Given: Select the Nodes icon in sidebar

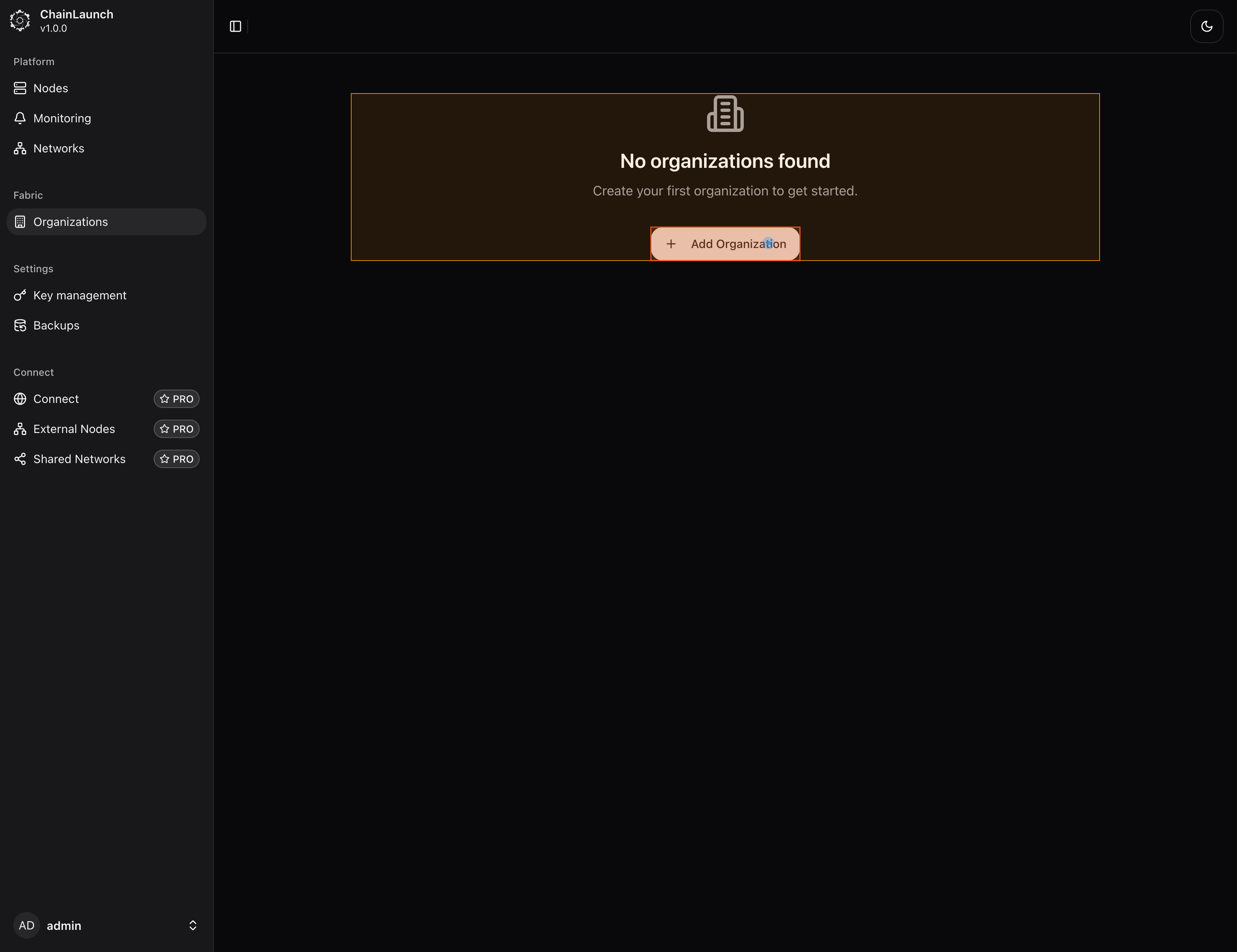Looking at the screenshot, I should tap(20, 88).
